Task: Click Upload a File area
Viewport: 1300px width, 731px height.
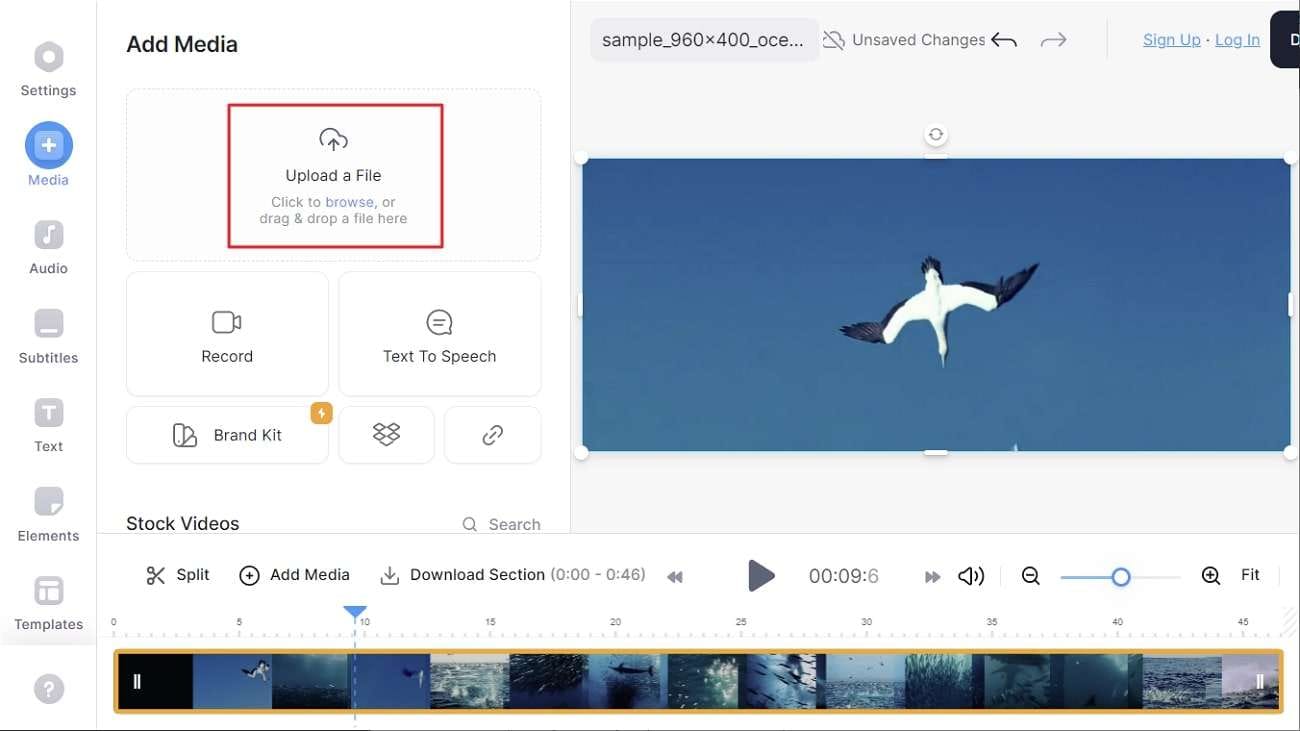Action: 334,175
